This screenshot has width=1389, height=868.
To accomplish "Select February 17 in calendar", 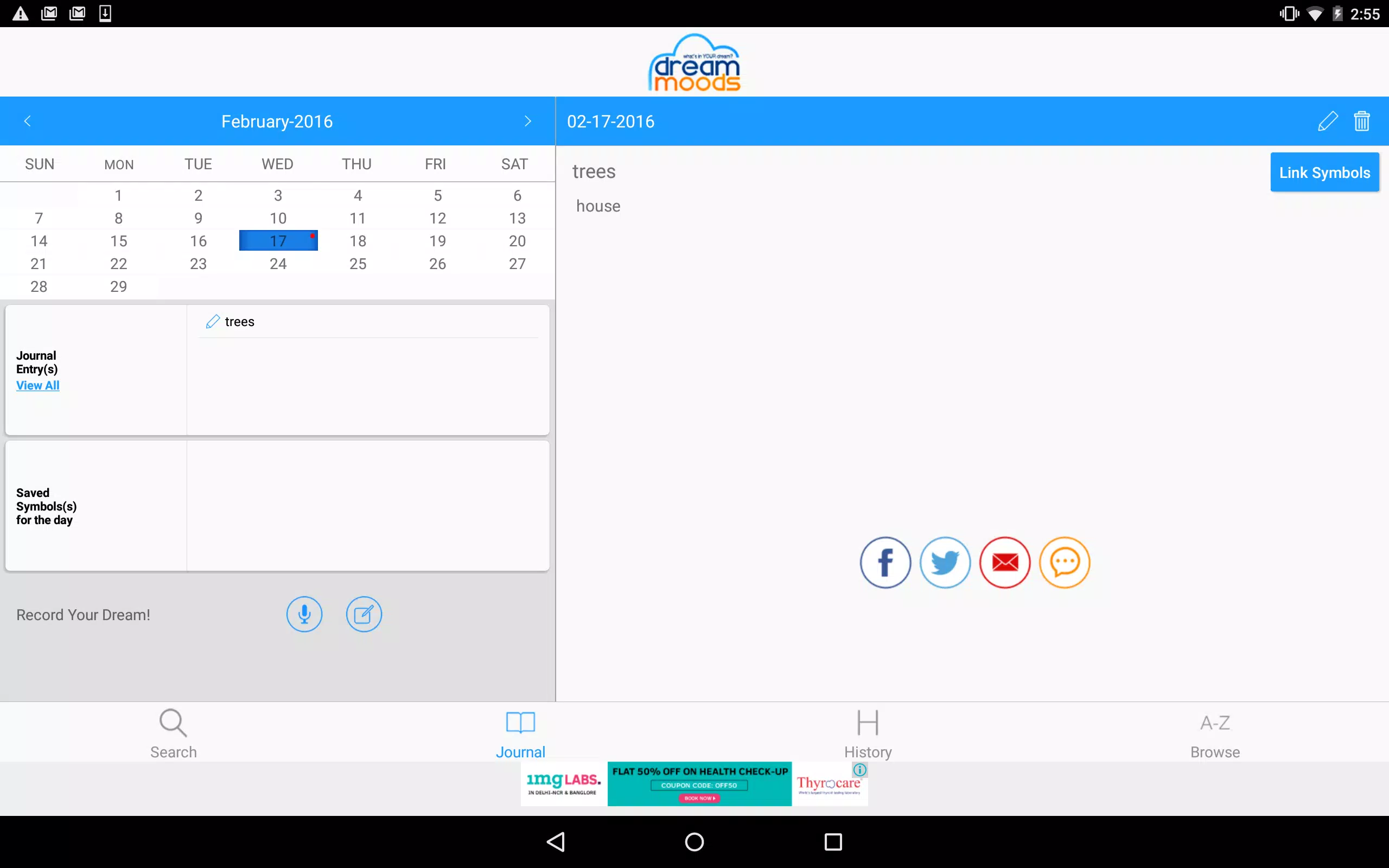I will click(278, 241).
